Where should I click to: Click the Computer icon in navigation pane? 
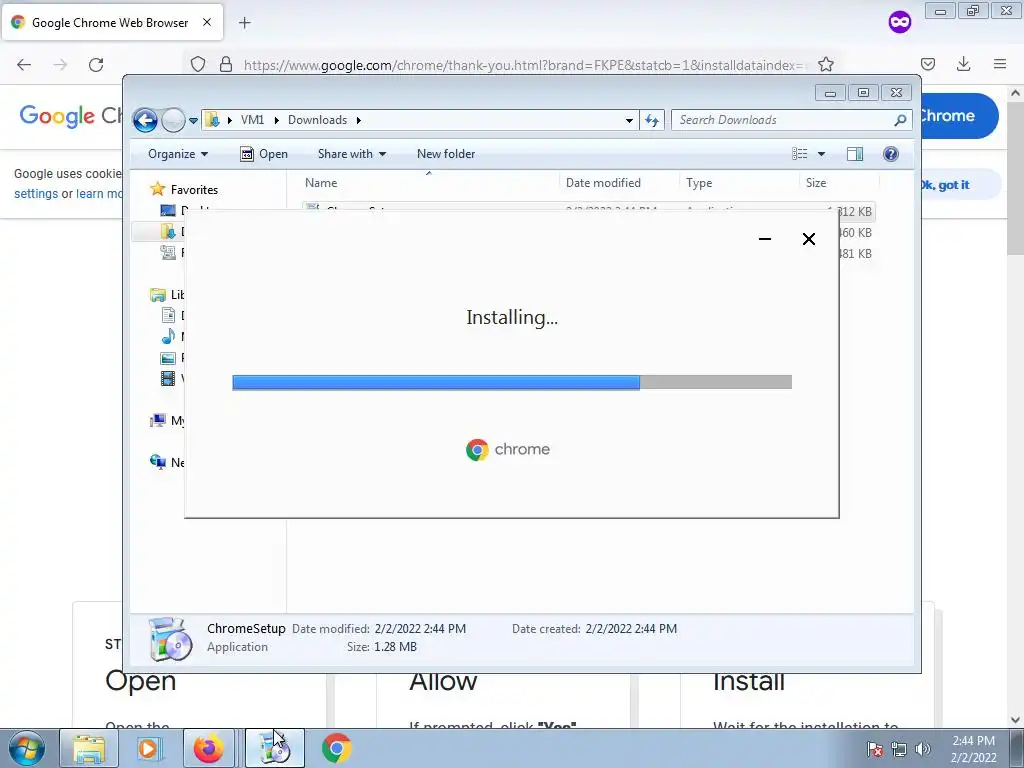(x=157, y=421)
